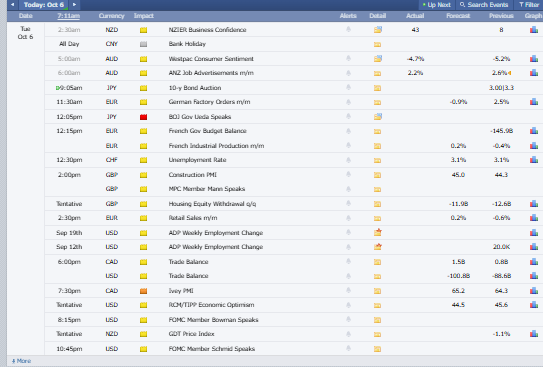Open detail folder for Sep 12th ADP Weekly
543x367 pixels.
[x=377, y=247]
